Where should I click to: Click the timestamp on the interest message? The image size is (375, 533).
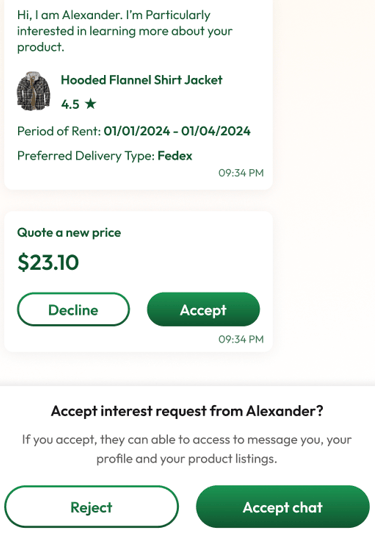[241, 173]
